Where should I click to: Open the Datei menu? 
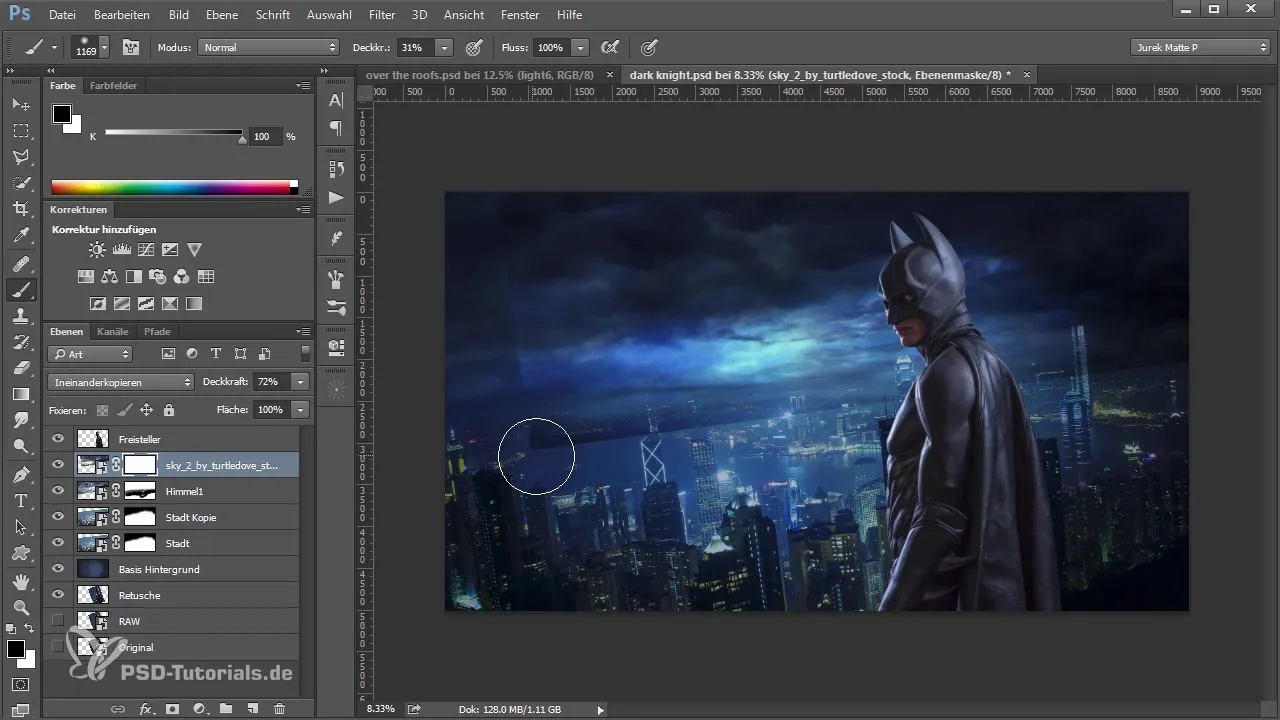61,15
